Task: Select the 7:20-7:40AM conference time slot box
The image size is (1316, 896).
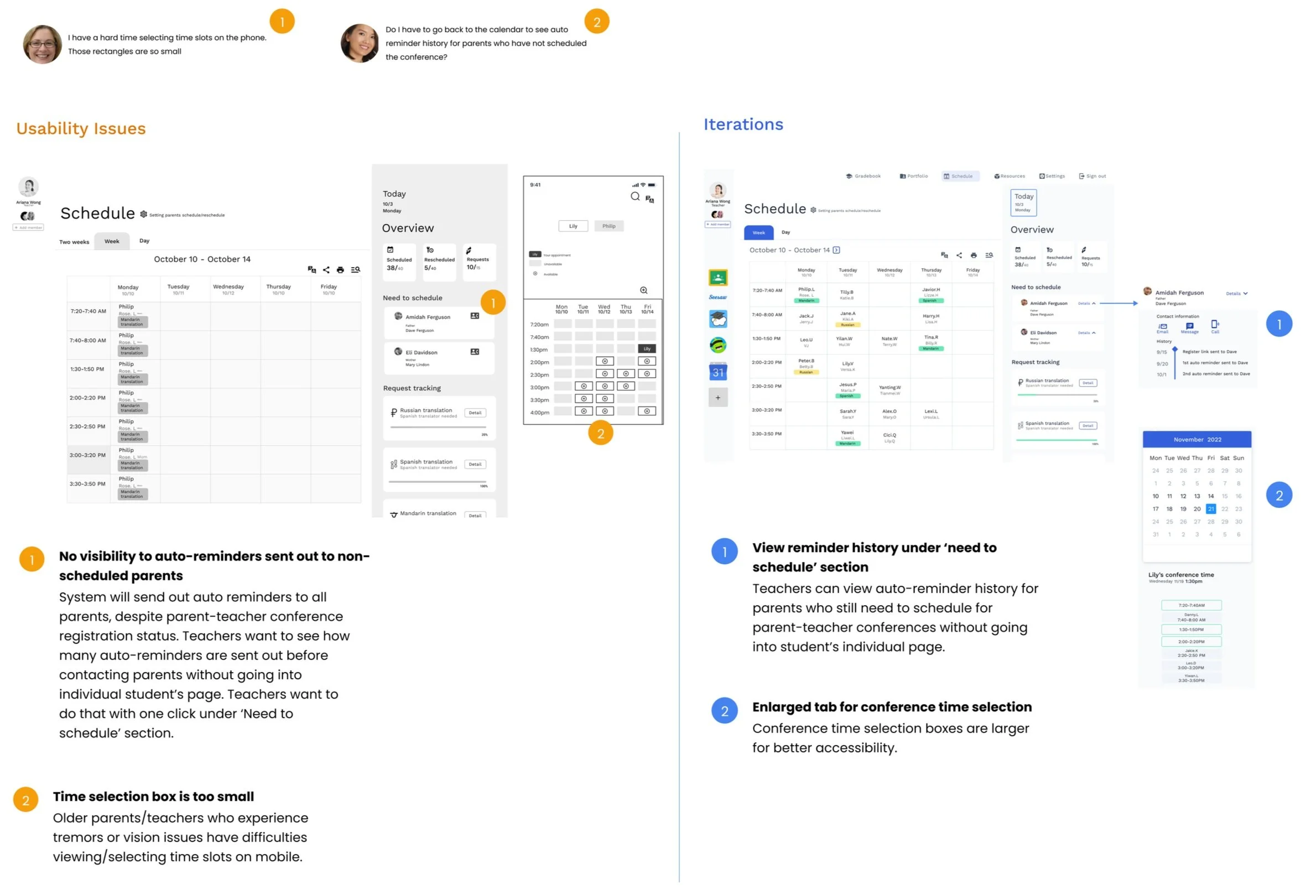Action: (1191, 605)
